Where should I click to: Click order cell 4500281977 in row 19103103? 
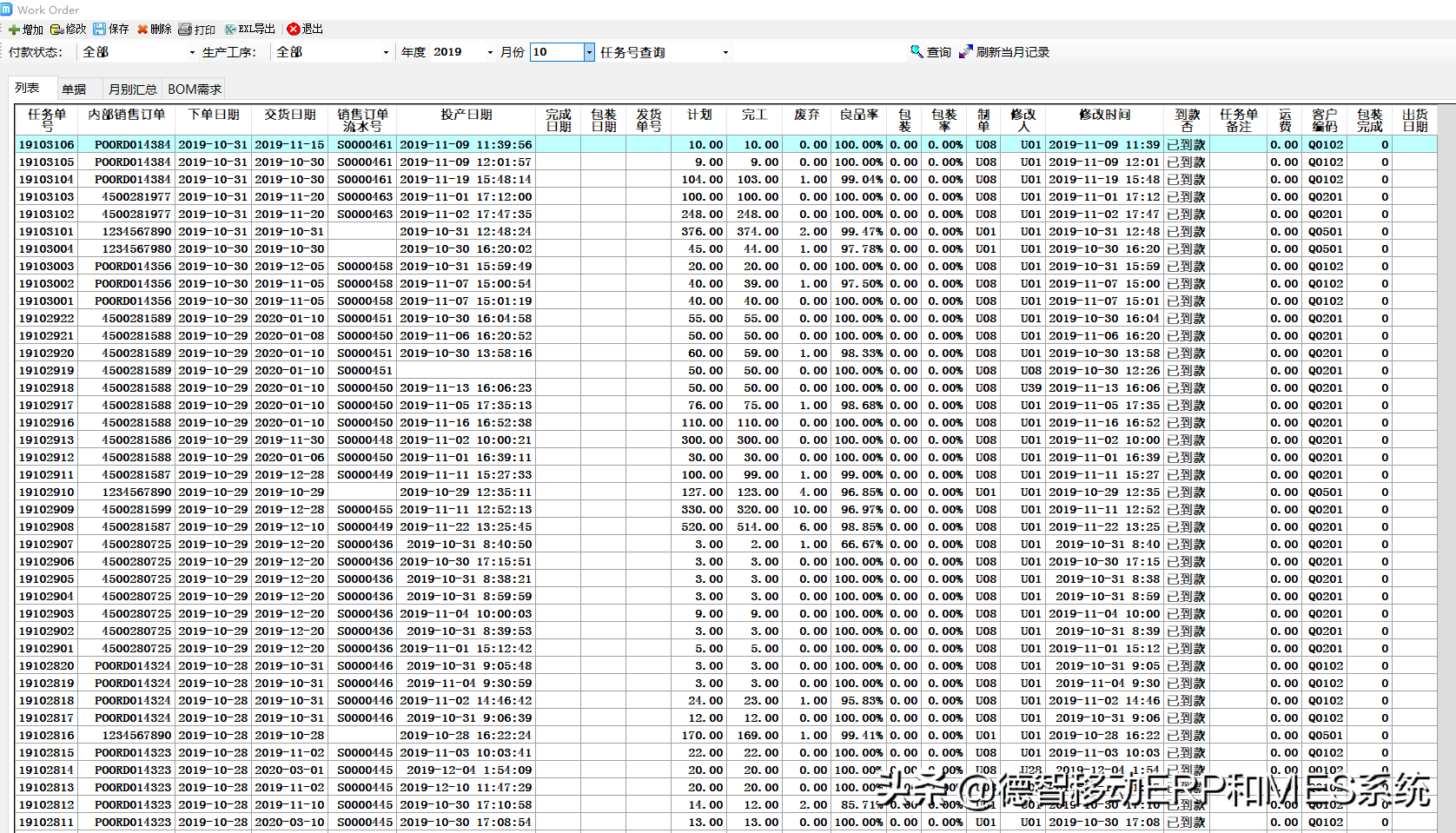(126, 196)
